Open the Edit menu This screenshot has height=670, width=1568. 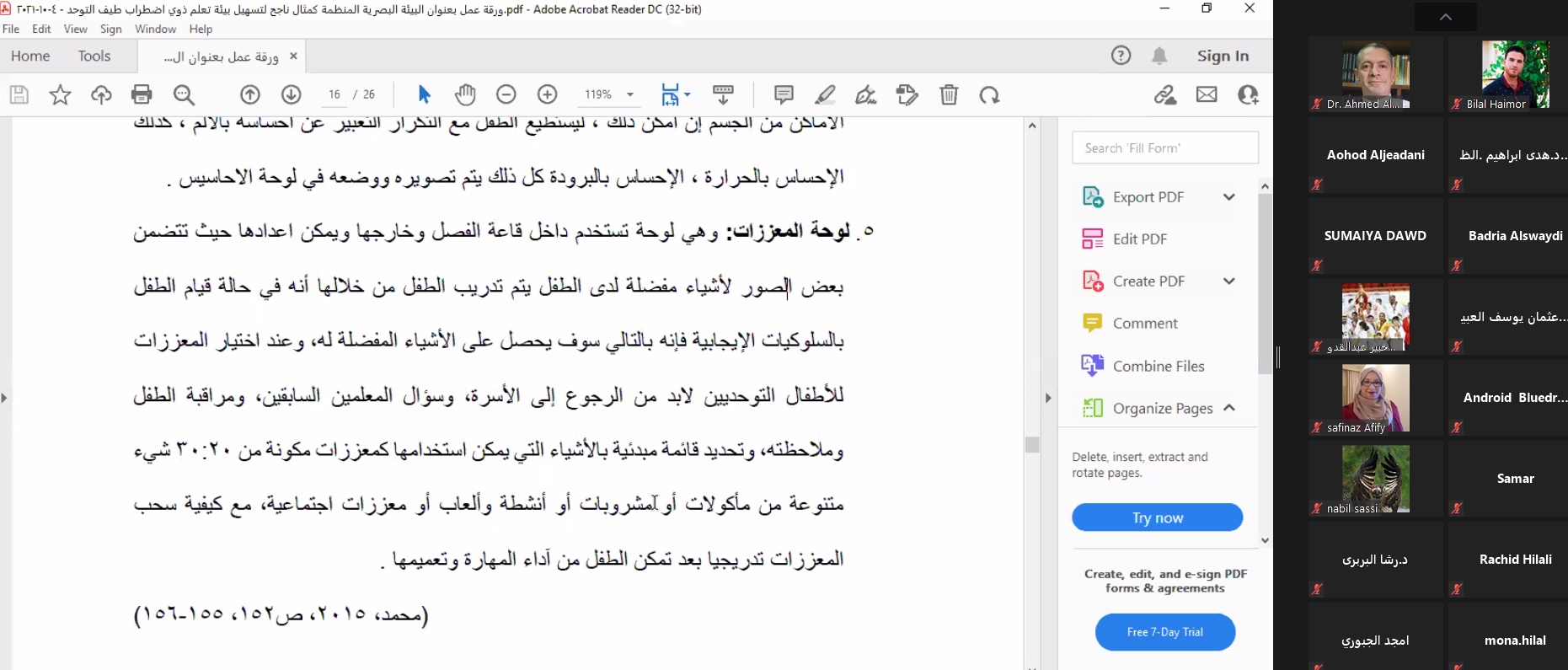(41, 29)
